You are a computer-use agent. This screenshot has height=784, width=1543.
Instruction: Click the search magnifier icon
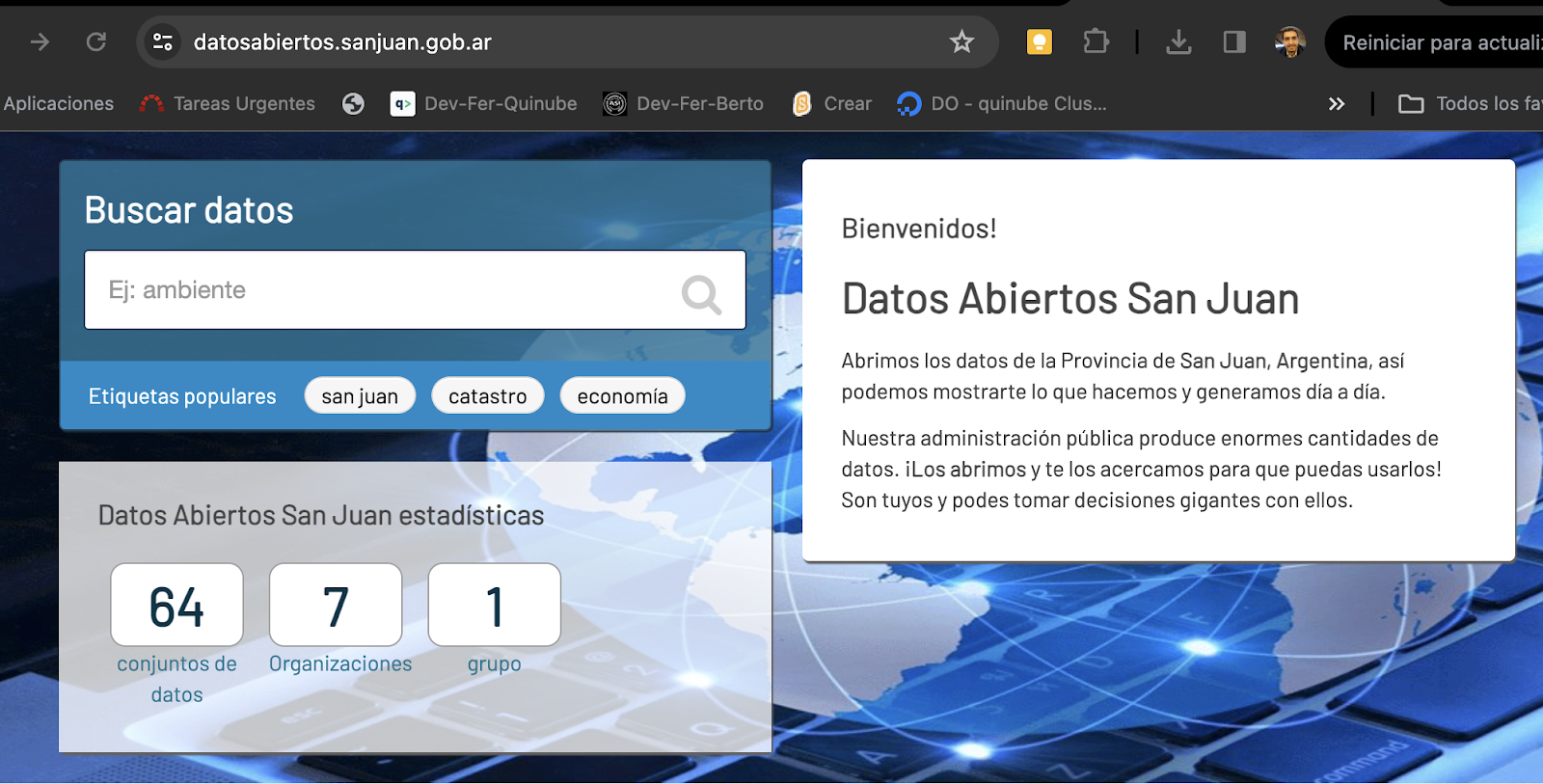[x=701, y=294]
